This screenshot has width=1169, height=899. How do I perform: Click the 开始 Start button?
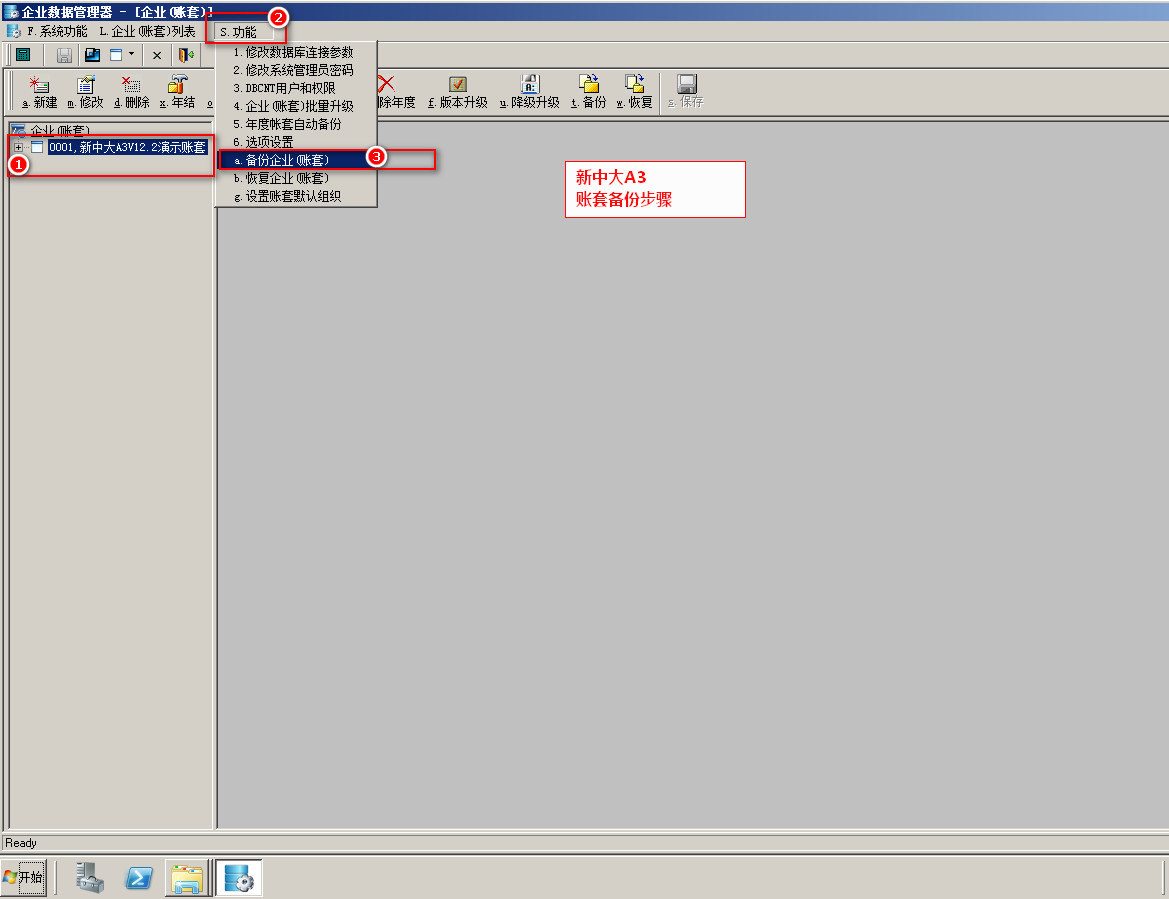(24, 878)
